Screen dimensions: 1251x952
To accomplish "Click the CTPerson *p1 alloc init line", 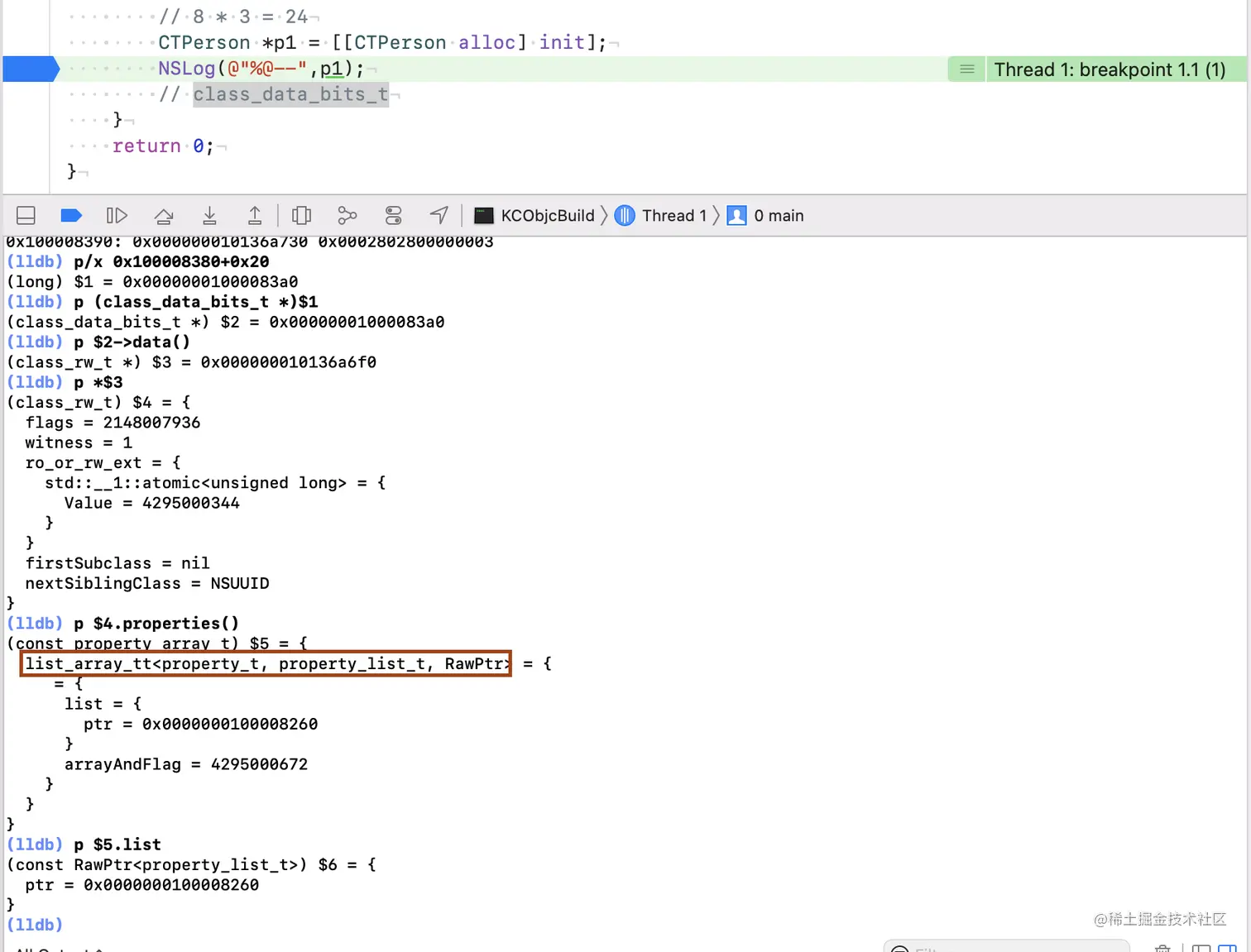I will pos(382,42).
